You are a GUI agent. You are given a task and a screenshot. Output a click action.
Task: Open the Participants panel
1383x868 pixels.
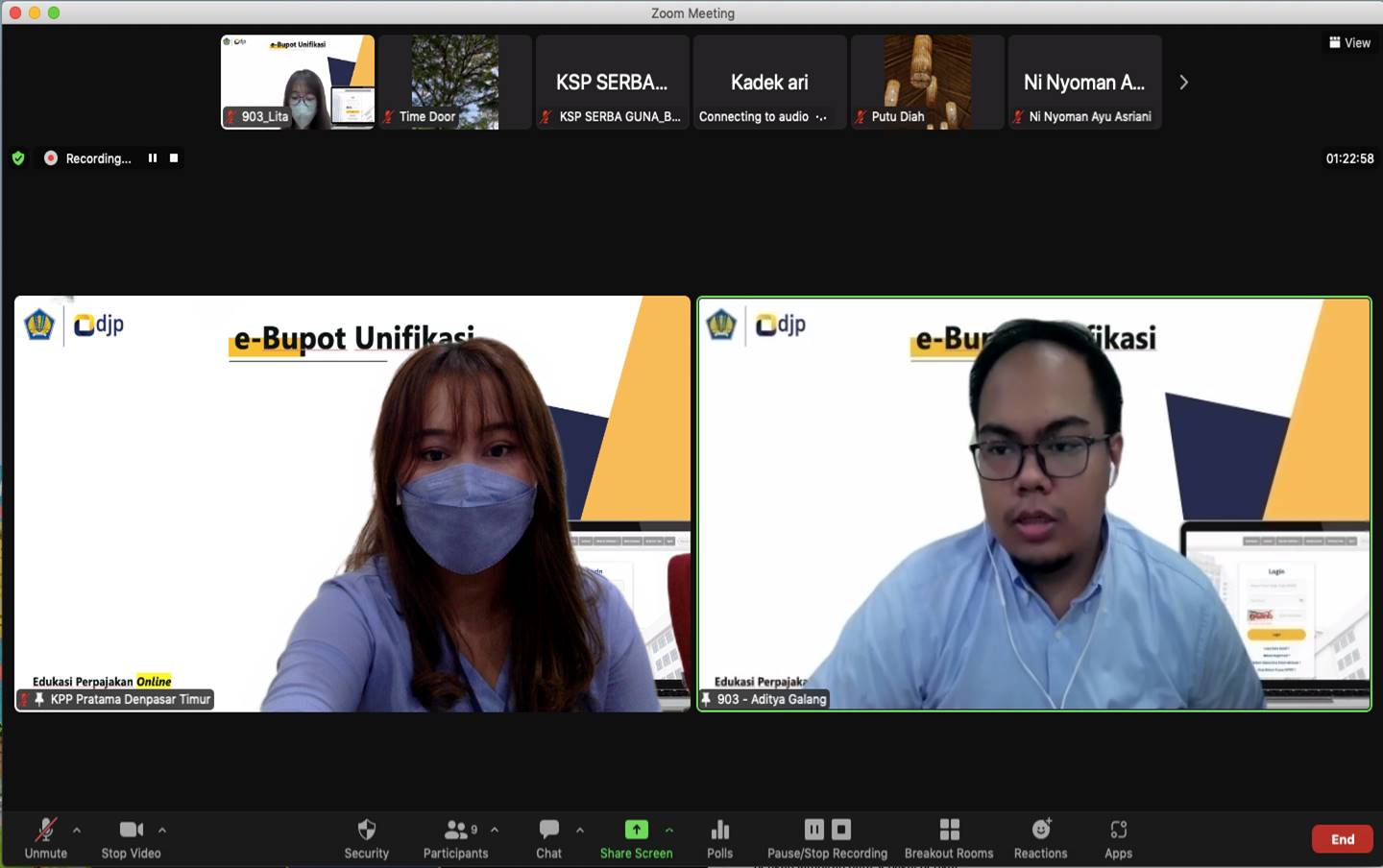tap(455, 837)
